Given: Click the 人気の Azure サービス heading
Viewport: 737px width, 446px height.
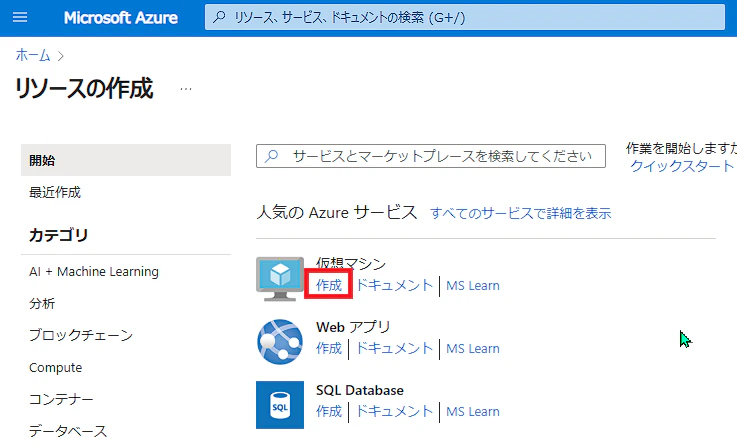Looking at the screenshot, I should 337,212.
